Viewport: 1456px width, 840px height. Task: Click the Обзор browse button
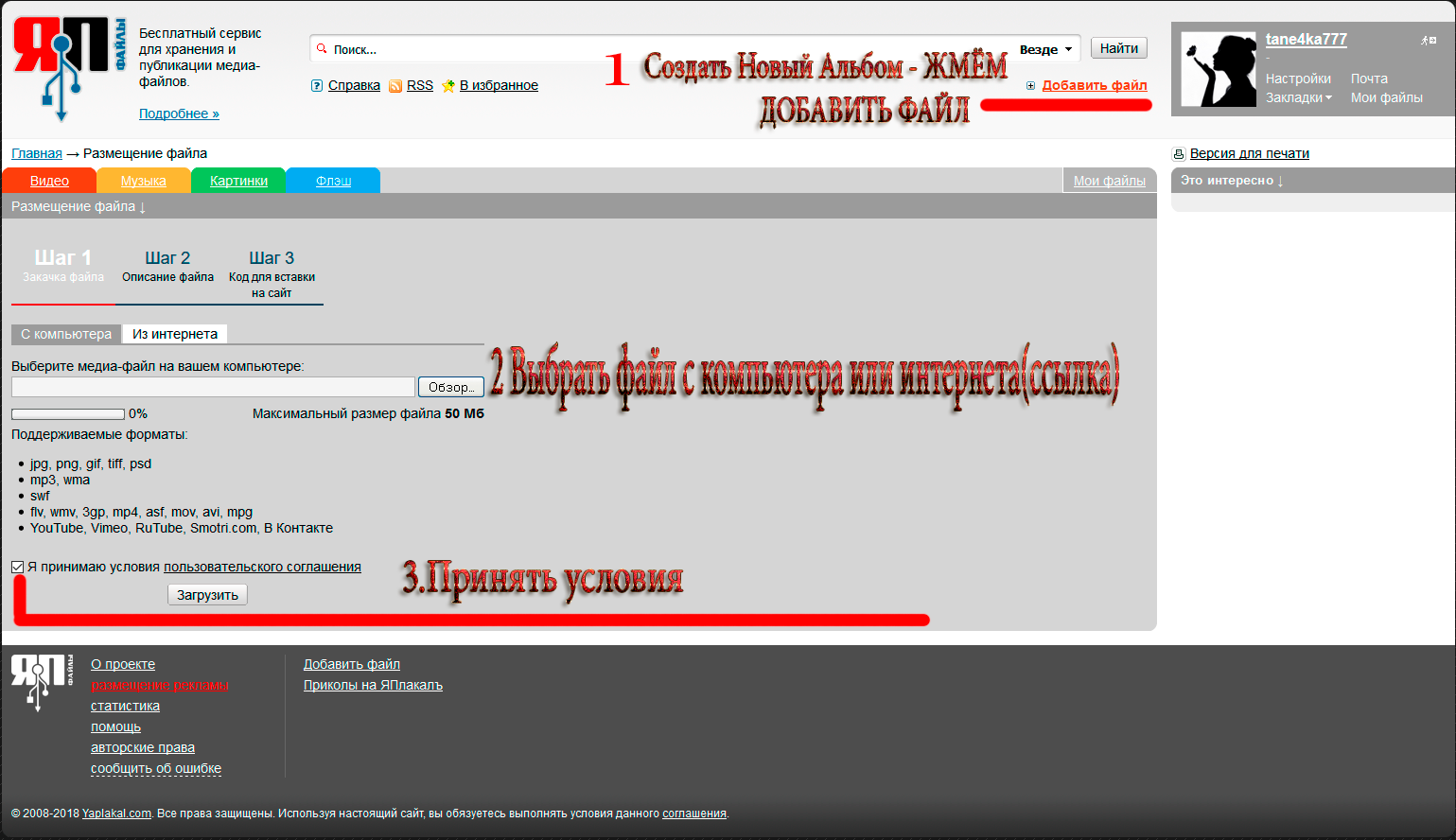click(450, 387)
